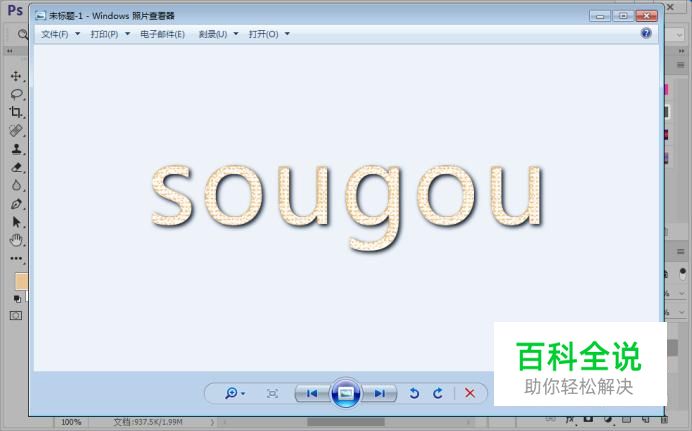Go to previous image in Photo Viewer
The height and width of the screenshot is (431, 692).
312,393
